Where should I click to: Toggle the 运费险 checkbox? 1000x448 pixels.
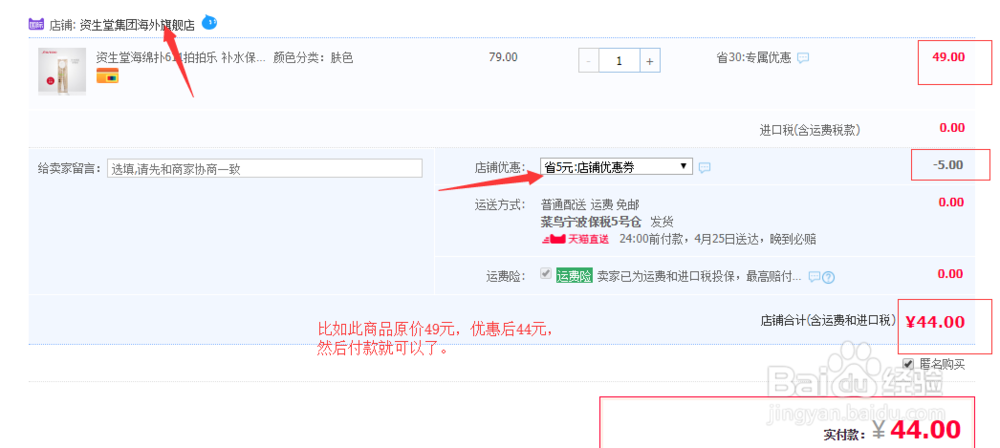[545, 273]
